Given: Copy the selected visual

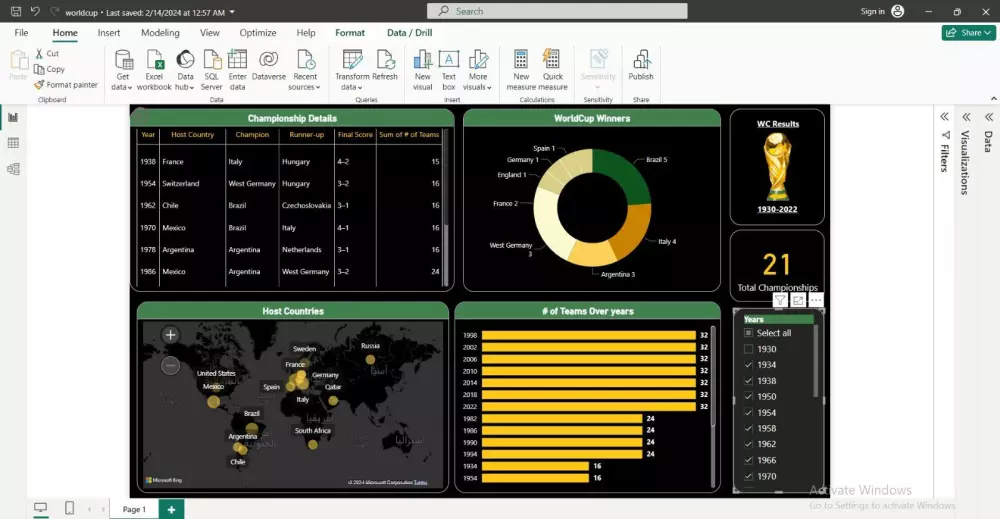Looking at the screenshot, I should click(50, 69).
